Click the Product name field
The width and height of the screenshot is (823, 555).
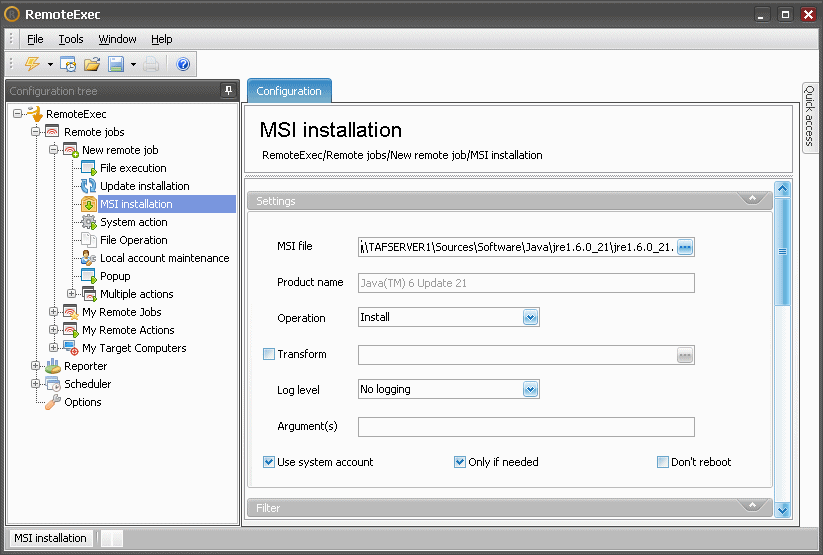(526, 283)
